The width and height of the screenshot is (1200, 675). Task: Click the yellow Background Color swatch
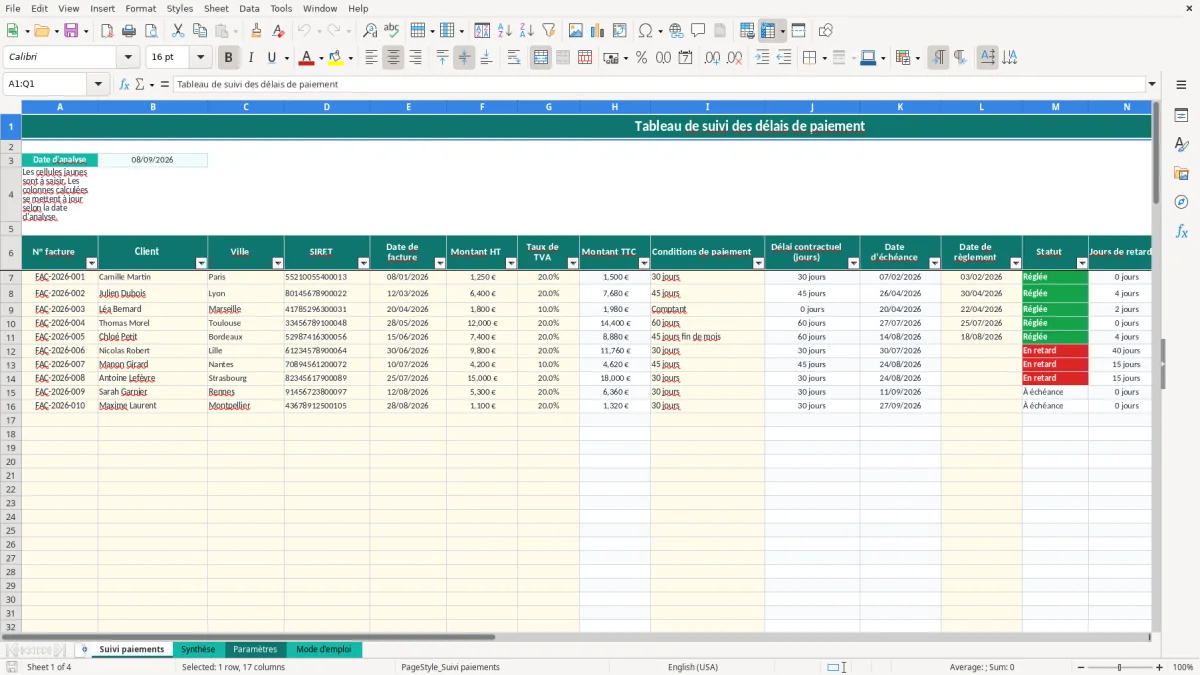click(x=335, y=58)
